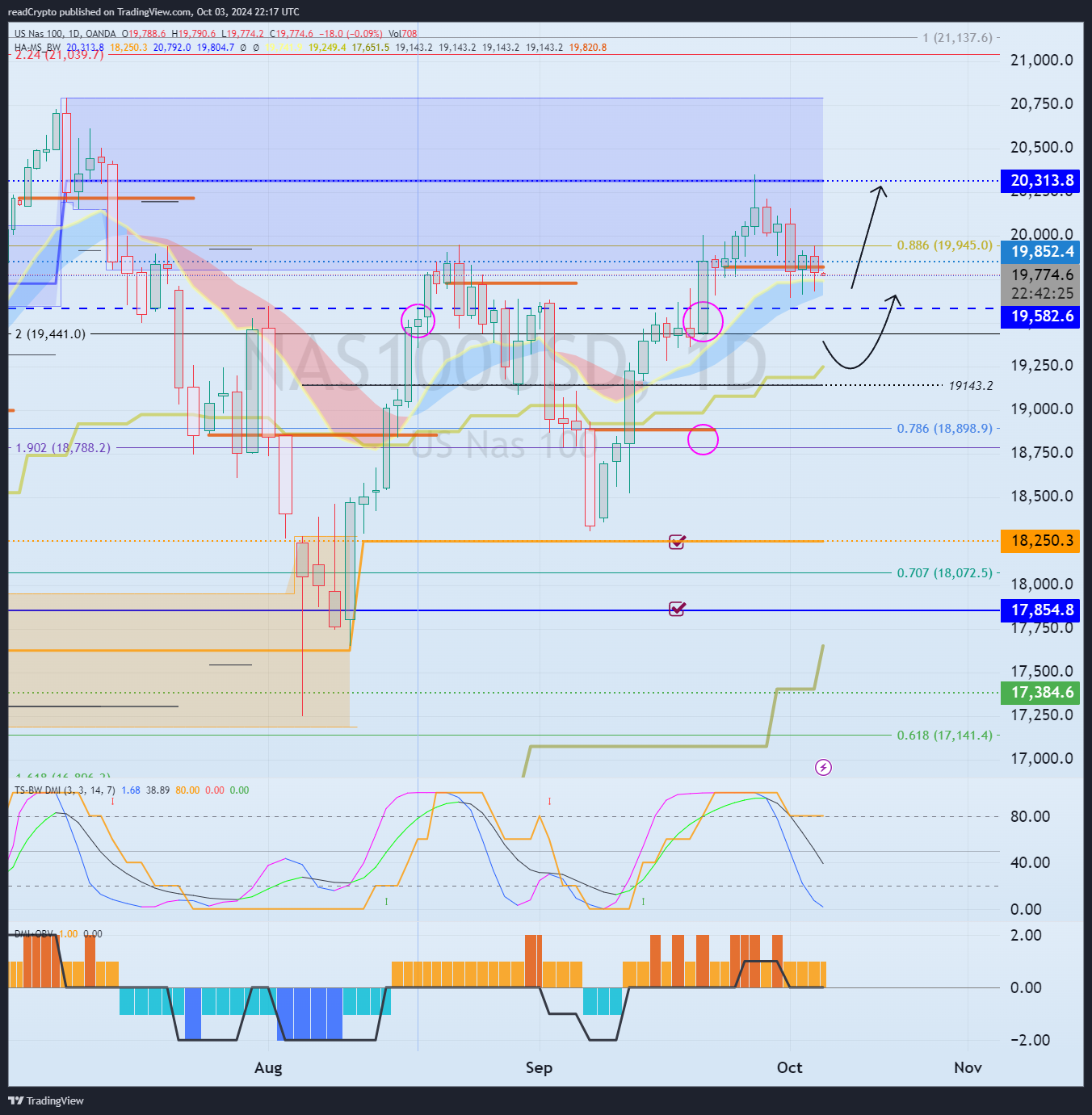Click the 20,750.0 price axis tick
This screenshot has width=1092, height=1115.
[1042, 103]
